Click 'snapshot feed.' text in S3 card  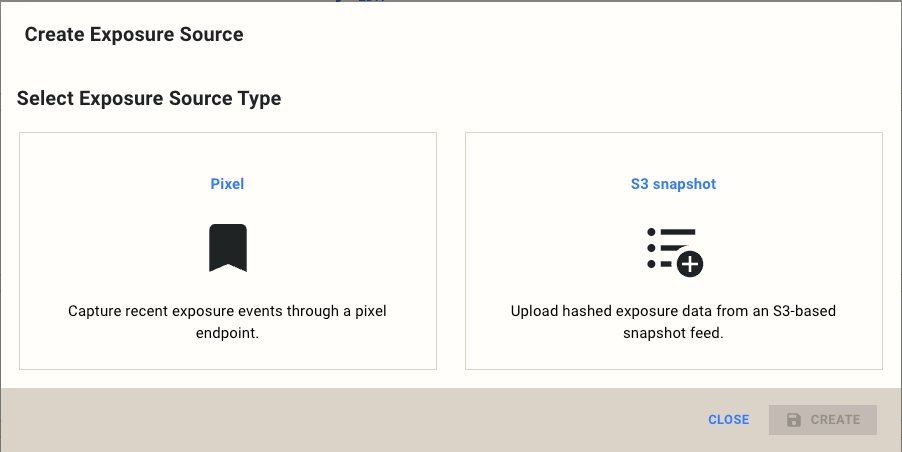pyautogui.click(x=673, y=334)
